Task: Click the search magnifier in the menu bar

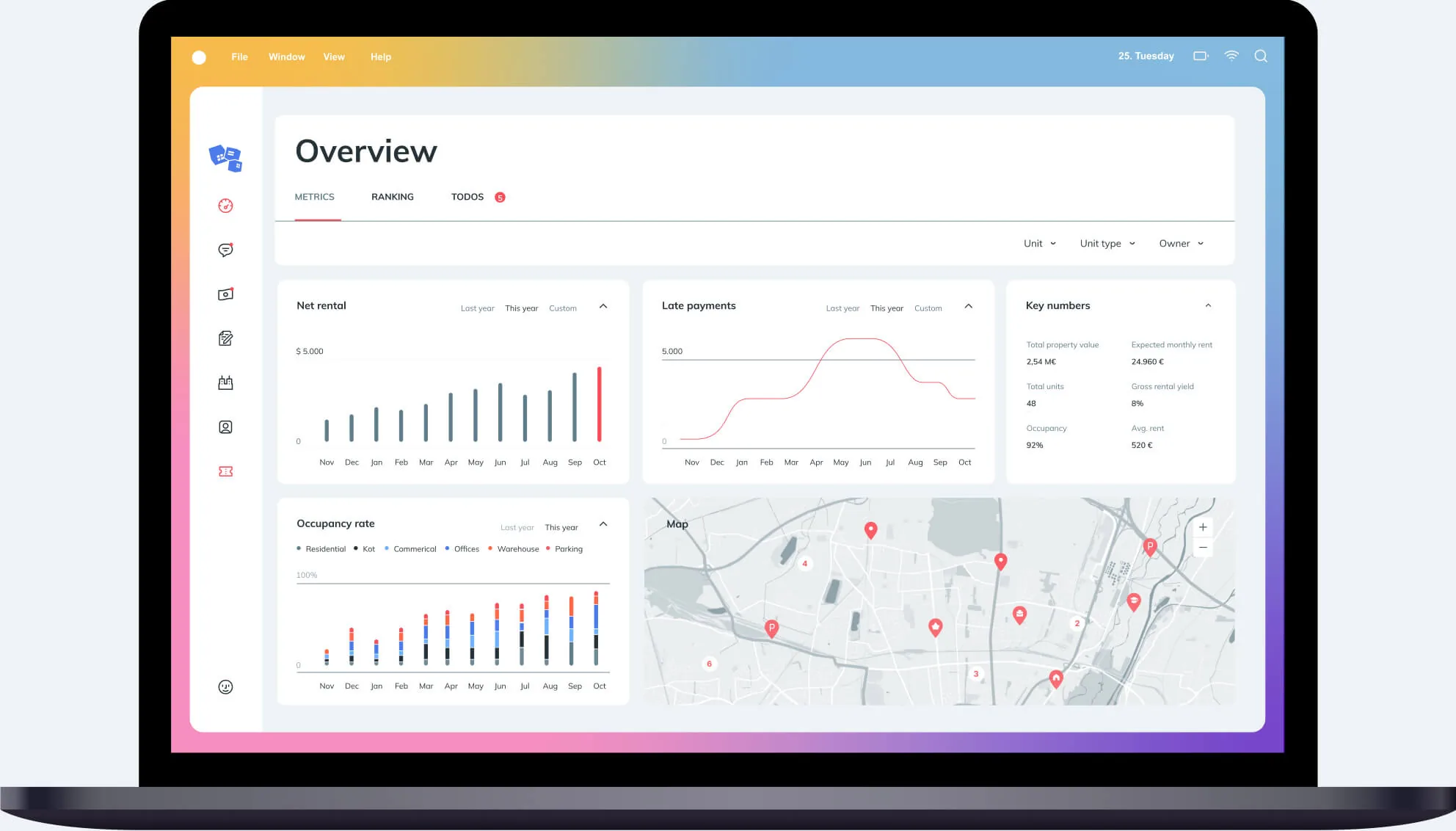Action: click(1261, 57)
